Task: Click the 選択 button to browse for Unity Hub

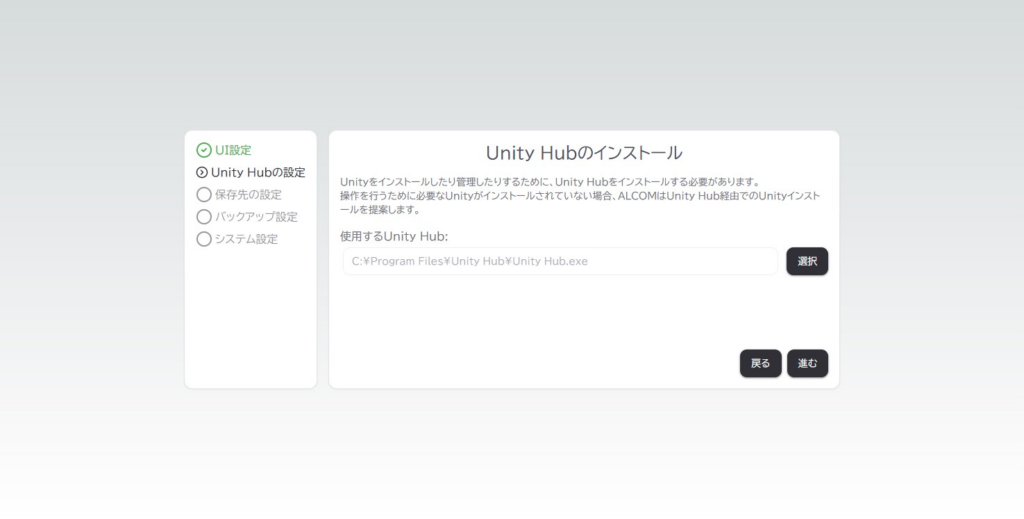Action: (807, 261)
